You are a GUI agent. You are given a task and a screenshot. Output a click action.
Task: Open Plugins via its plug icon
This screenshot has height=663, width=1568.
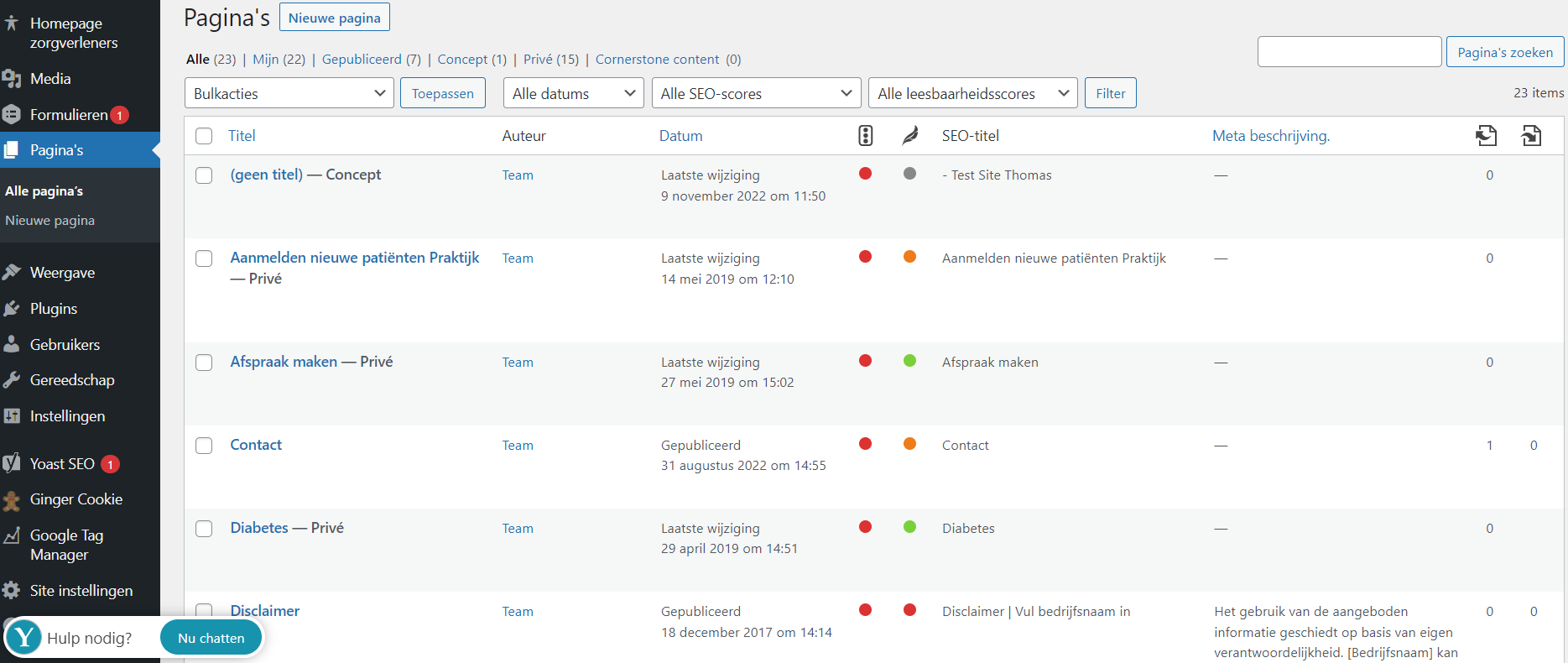[12, 309]
